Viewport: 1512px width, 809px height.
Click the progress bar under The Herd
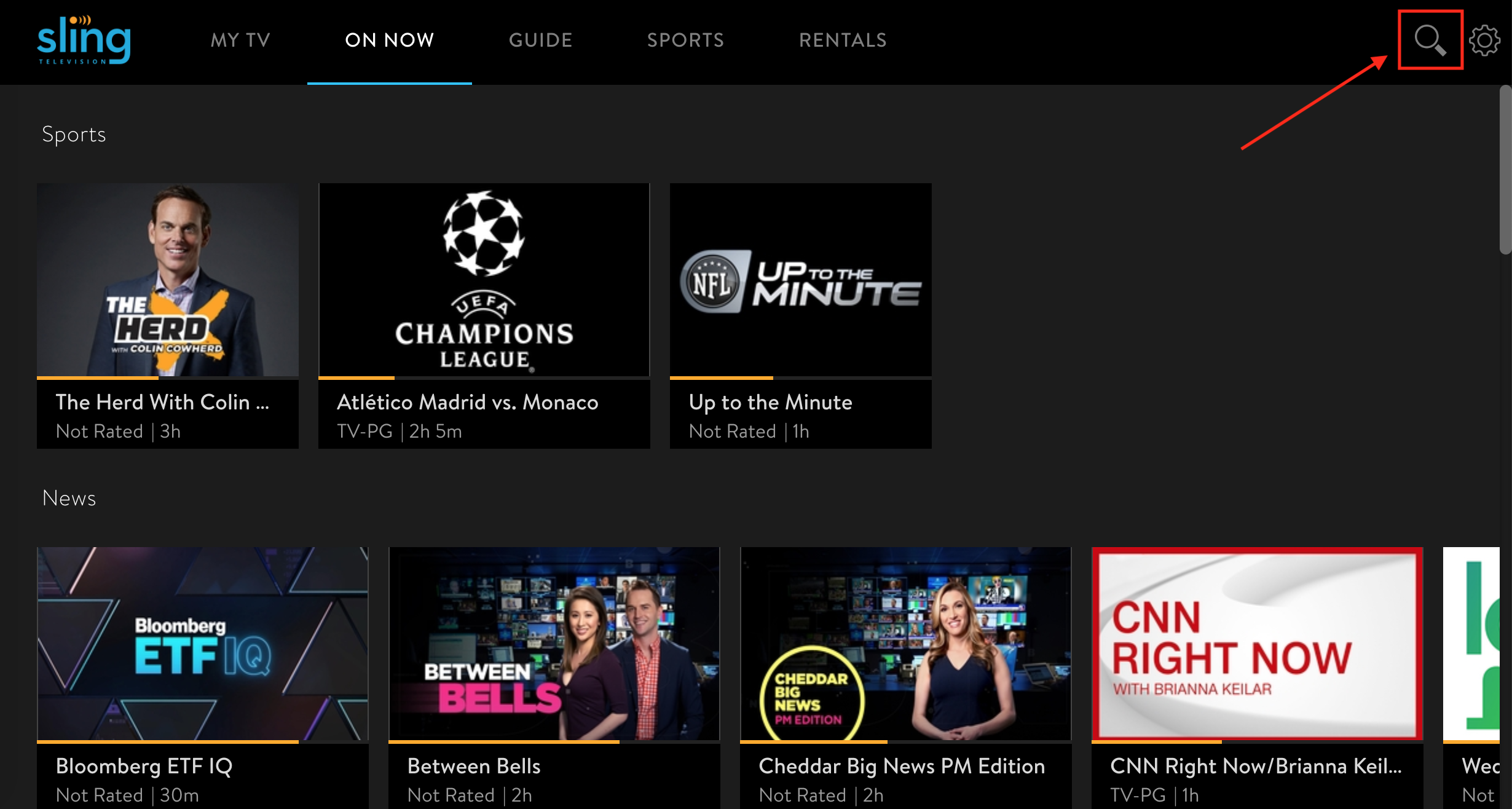click(168, 377)
